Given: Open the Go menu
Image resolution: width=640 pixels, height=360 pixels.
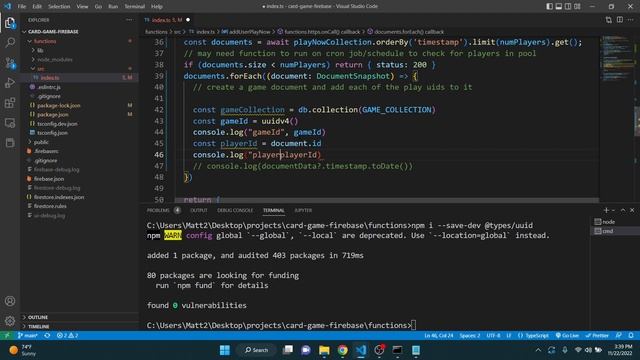Looking at the screenshot, I should point(98,7).
